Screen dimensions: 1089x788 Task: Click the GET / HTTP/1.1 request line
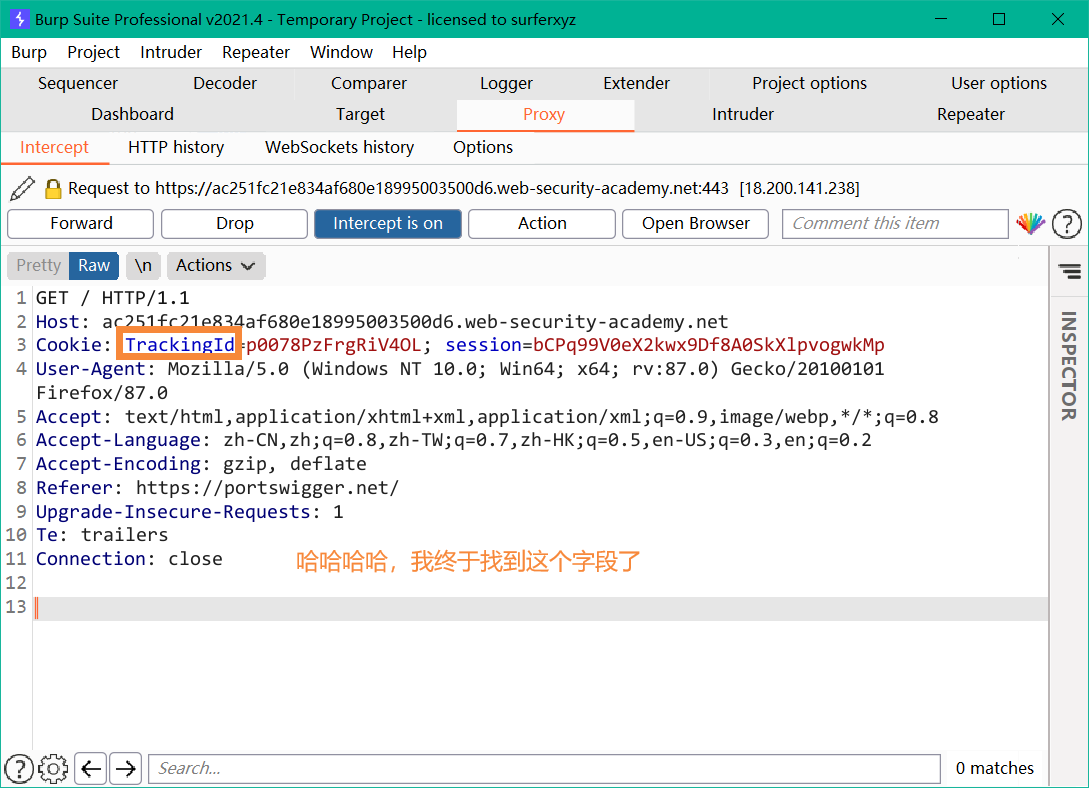click(x=113, y=298)
